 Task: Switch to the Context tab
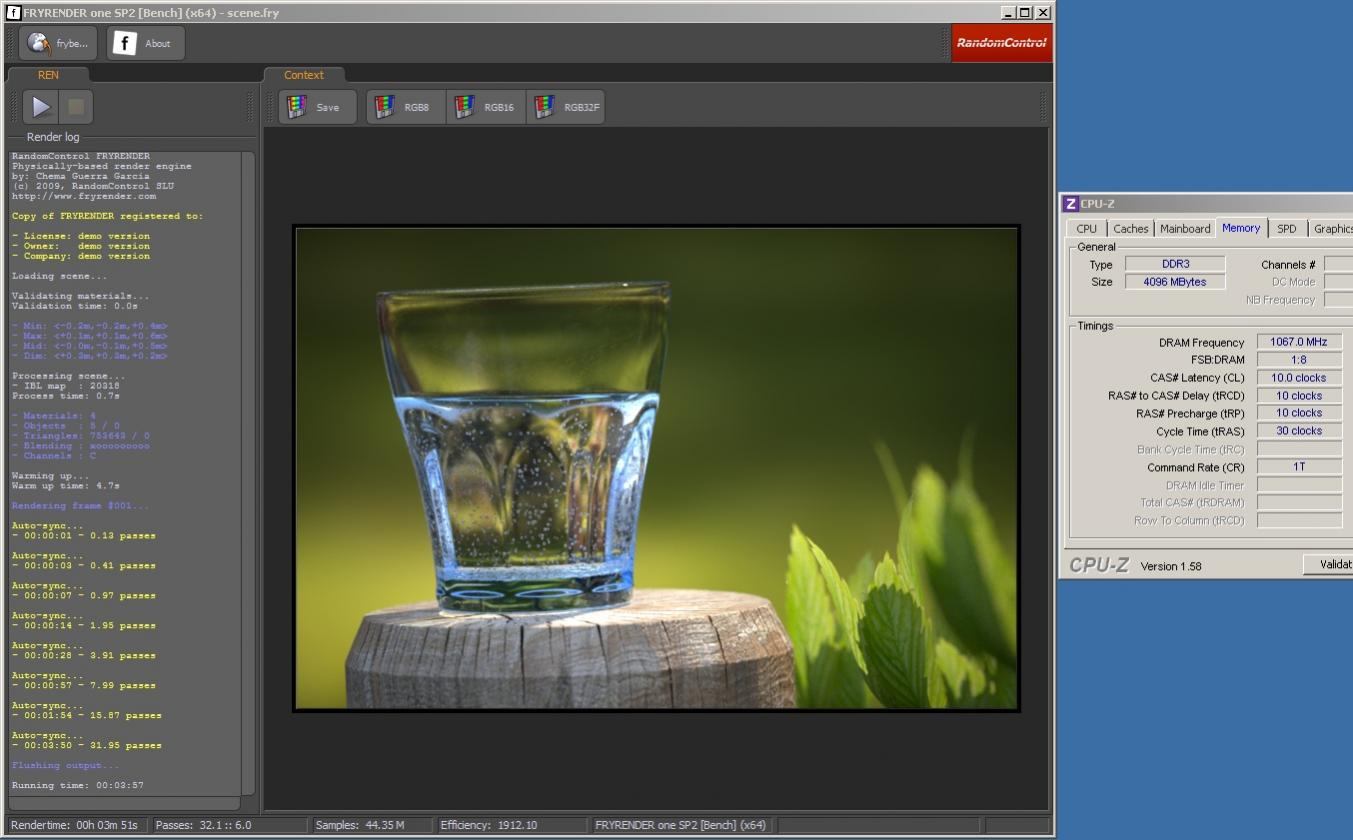(x=304, y=75)
